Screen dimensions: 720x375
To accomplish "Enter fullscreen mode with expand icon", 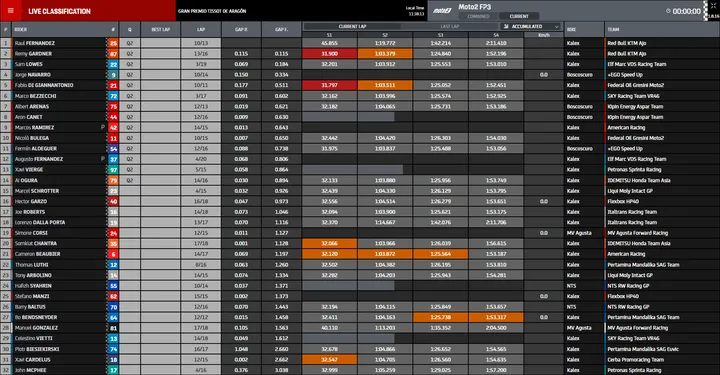I will 713,6.
